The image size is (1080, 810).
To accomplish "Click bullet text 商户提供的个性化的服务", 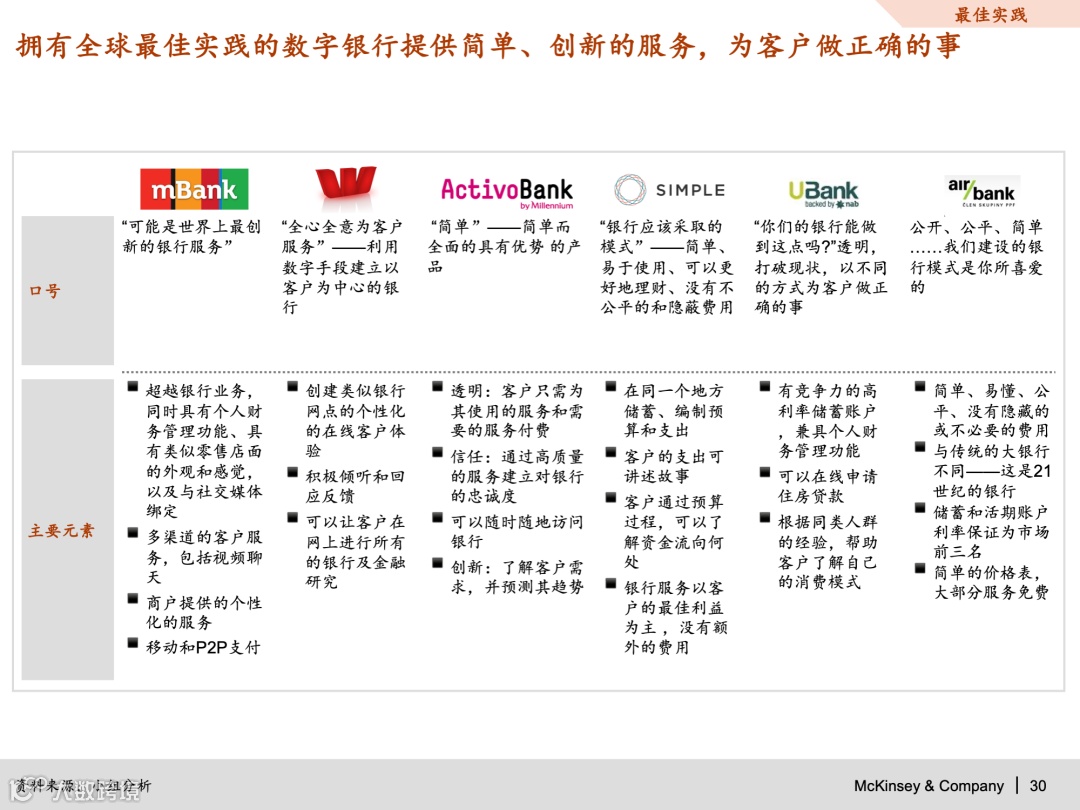I will [204, 612].
